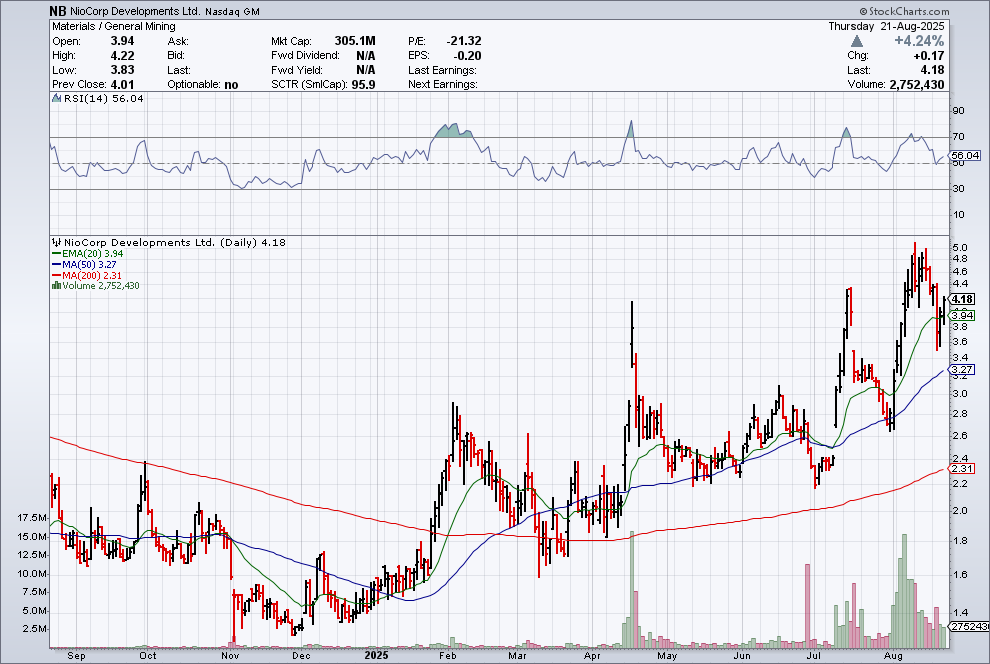Screen dimensions: 990x664
Task: Click the 2752430 volume tag on the axis
Action: click(x=970, y=626)
